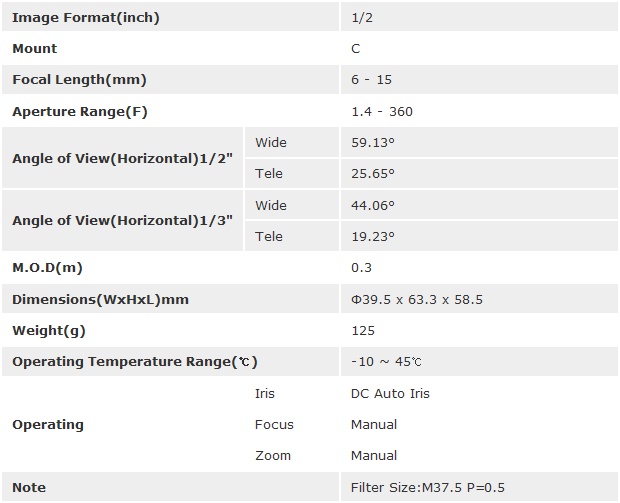Select the Aperture Range(F) label
This screenshot has height=503, width=620.
coord(80,111)
